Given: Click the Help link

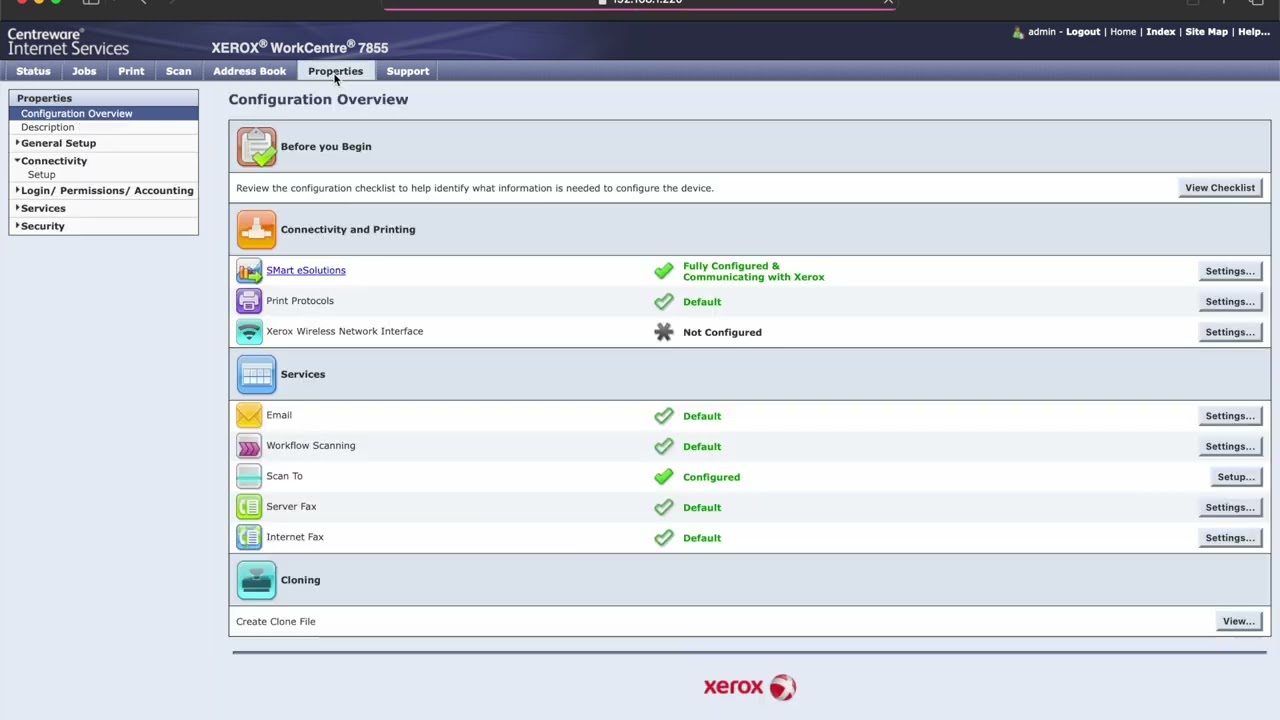Looking at the screenshot, I should (1254, 32).
